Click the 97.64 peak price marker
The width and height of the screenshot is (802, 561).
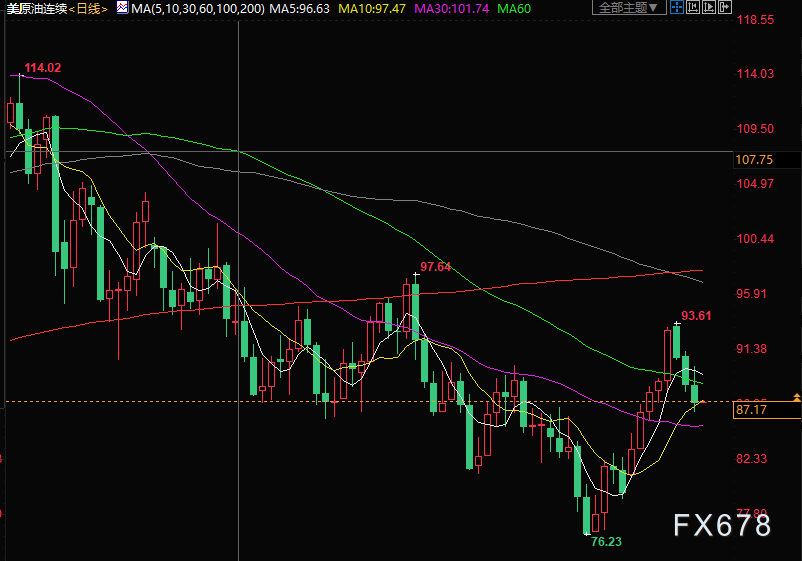point(435,267)
